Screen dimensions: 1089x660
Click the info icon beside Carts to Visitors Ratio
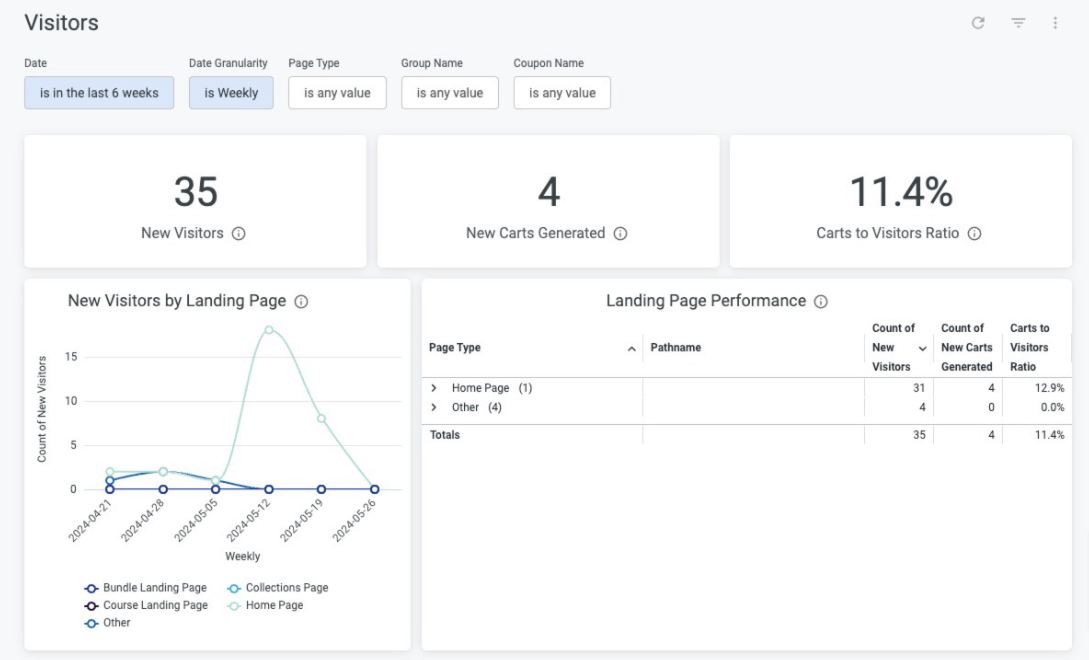tap(975, 233)
